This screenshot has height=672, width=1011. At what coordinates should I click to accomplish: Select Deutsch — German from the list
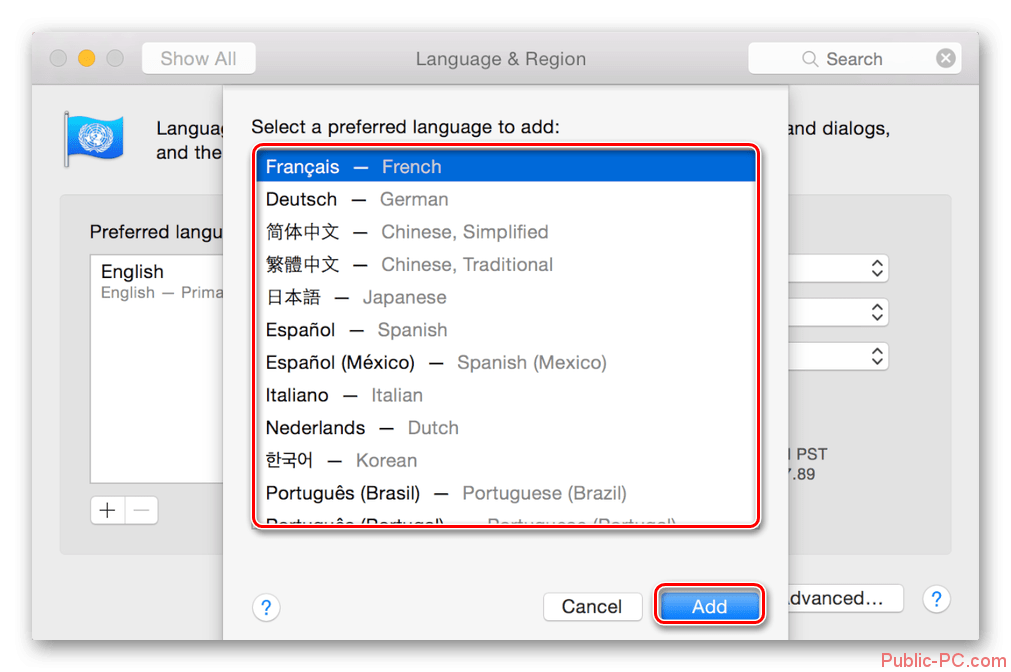click(356, 200)
